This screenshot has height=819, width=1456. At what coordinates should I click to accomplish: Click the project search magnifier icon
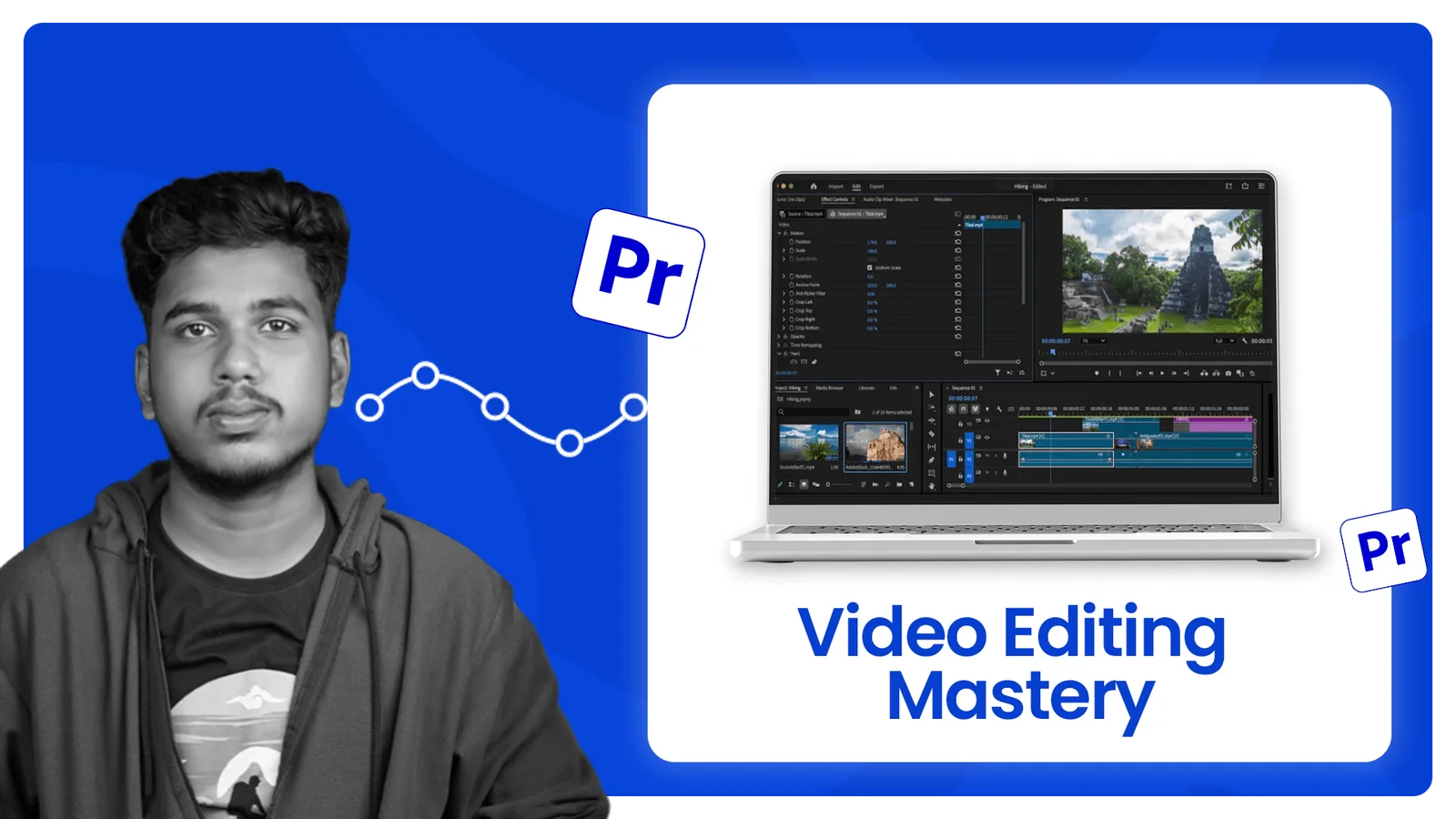781,411
